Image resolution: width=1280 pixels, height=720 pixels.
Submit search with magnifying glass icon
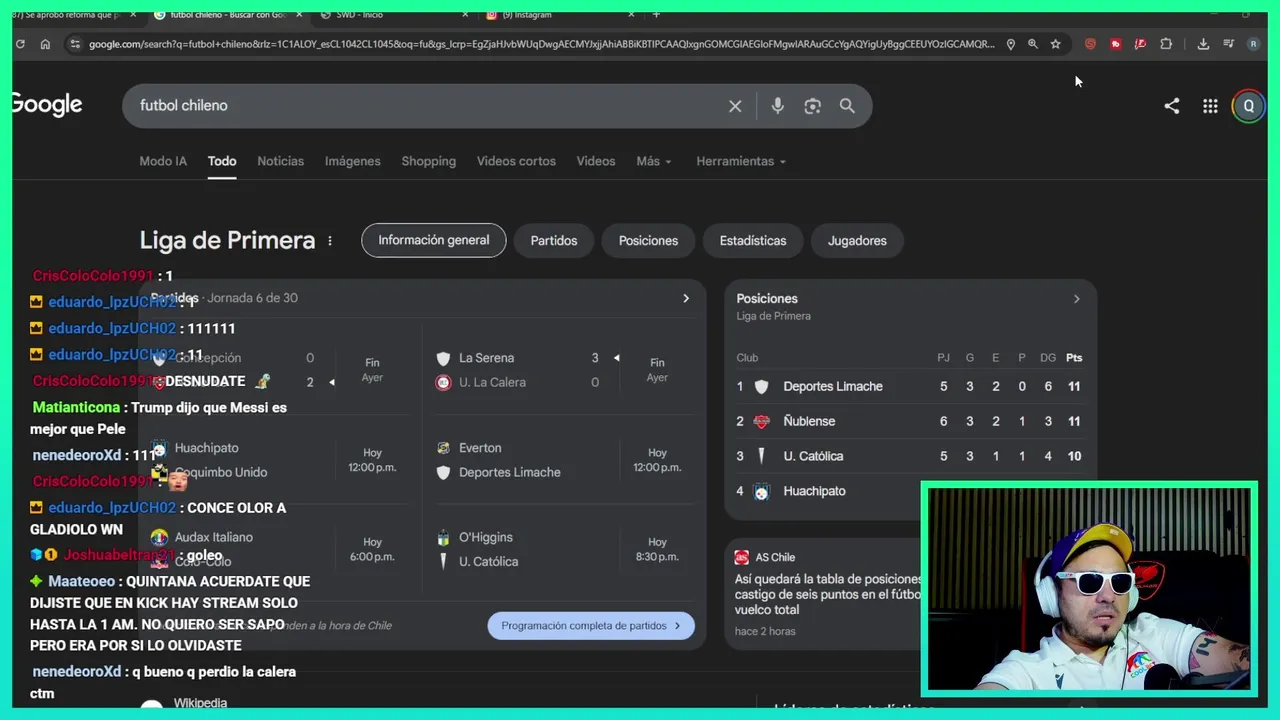847,106
